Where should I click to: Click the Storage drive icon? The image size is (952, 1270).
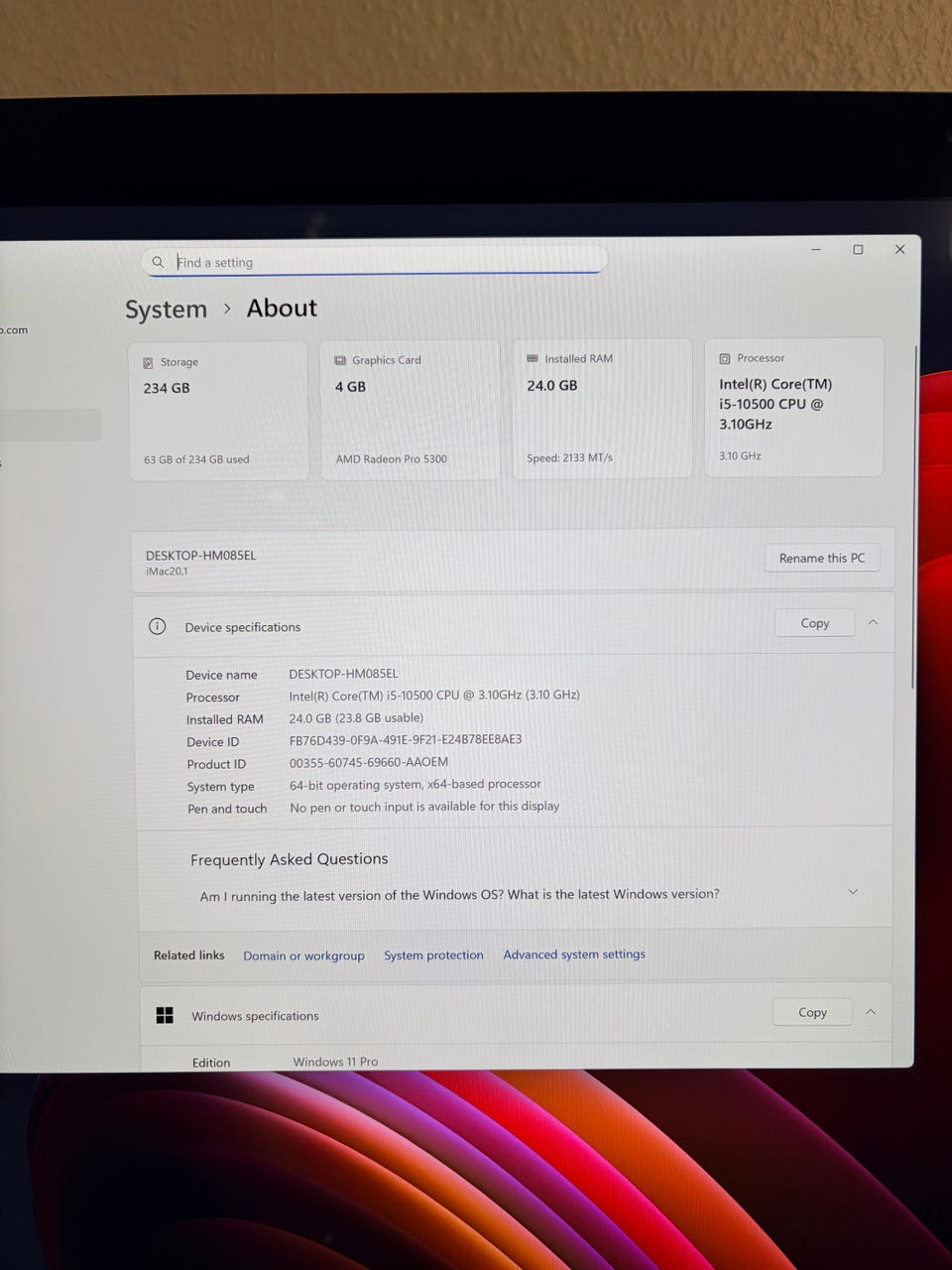(x=148, y=363)
